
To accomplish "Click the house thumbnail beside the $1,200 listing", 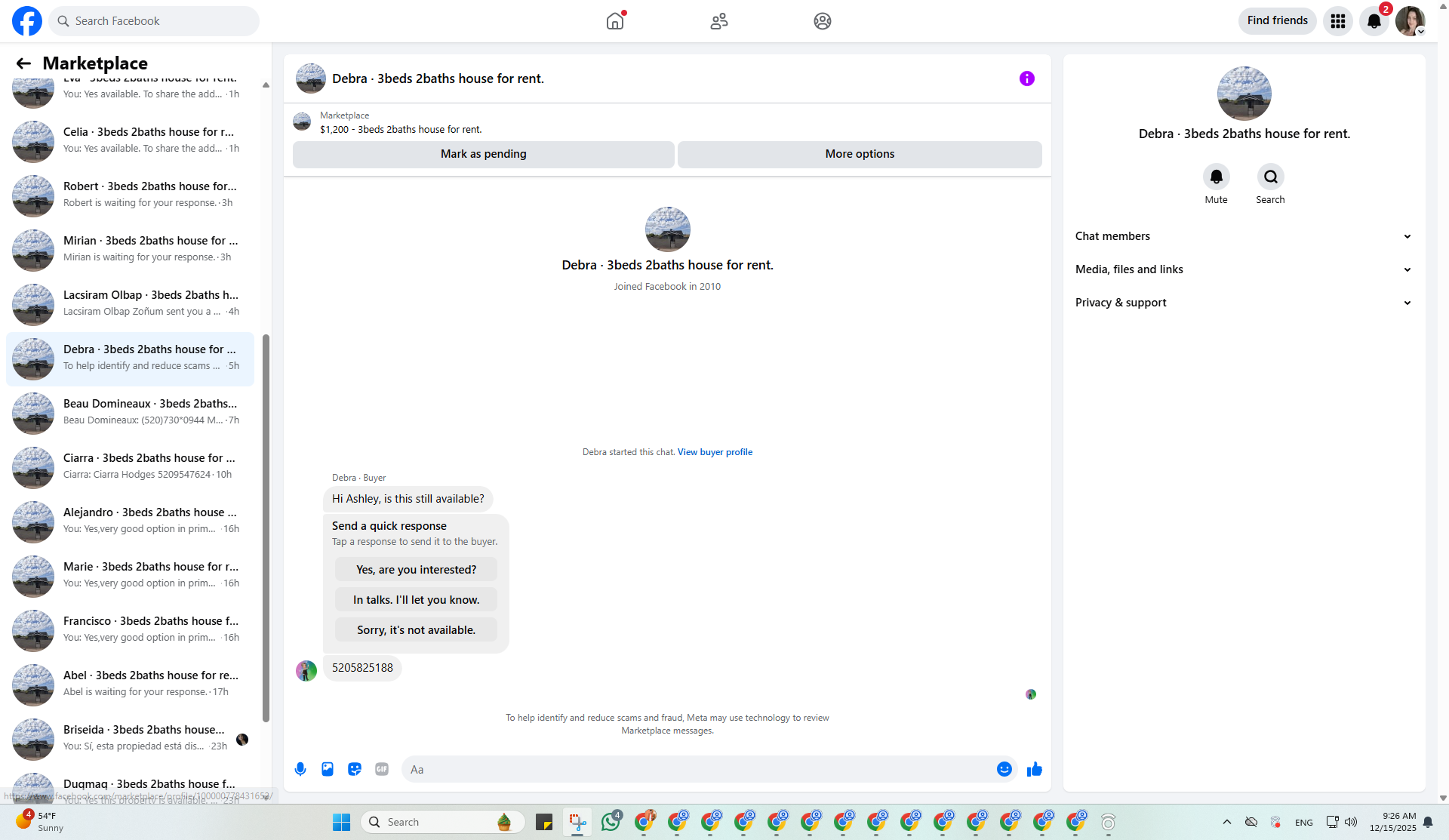I will coord(302,122).
